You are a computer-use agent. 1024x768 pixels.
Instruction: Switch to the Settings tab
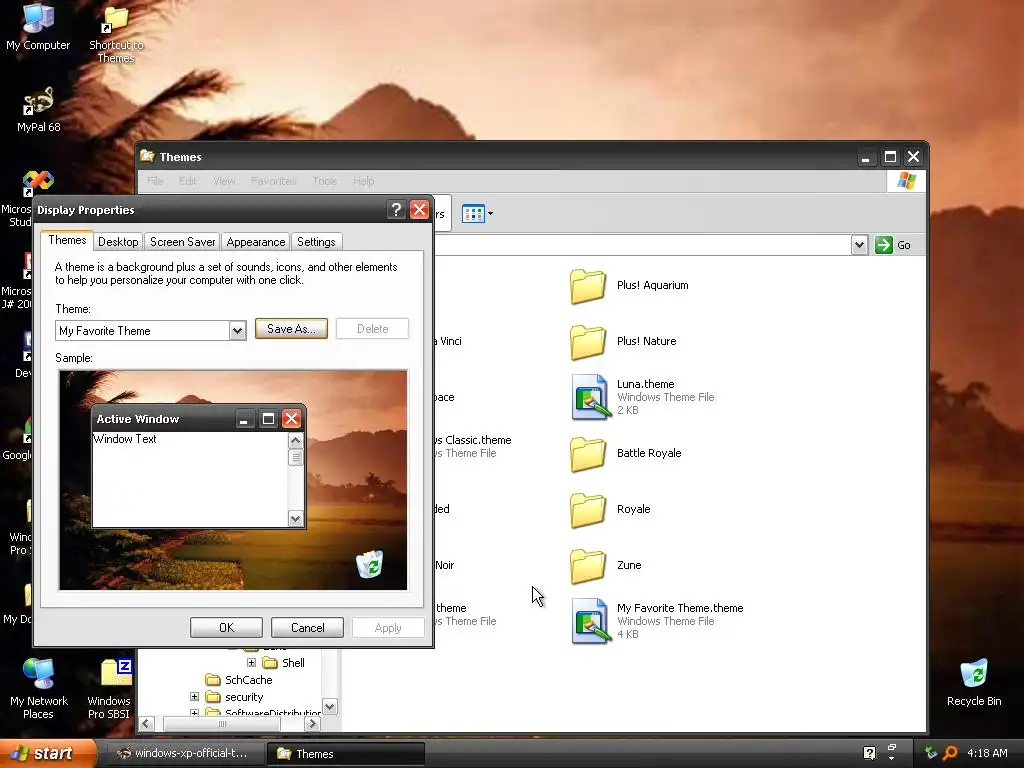point(316,242)
